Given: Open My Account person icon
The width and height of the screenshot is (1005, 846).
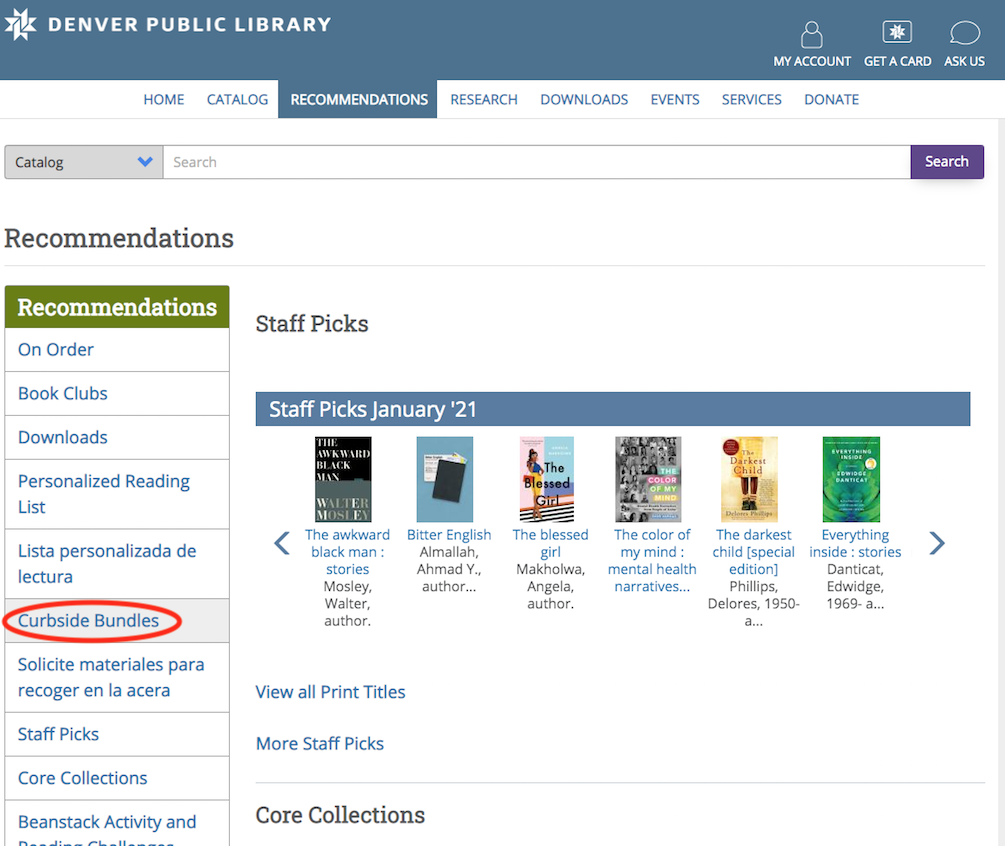Looking at the screenshot, I should click(x=811, y=34).
